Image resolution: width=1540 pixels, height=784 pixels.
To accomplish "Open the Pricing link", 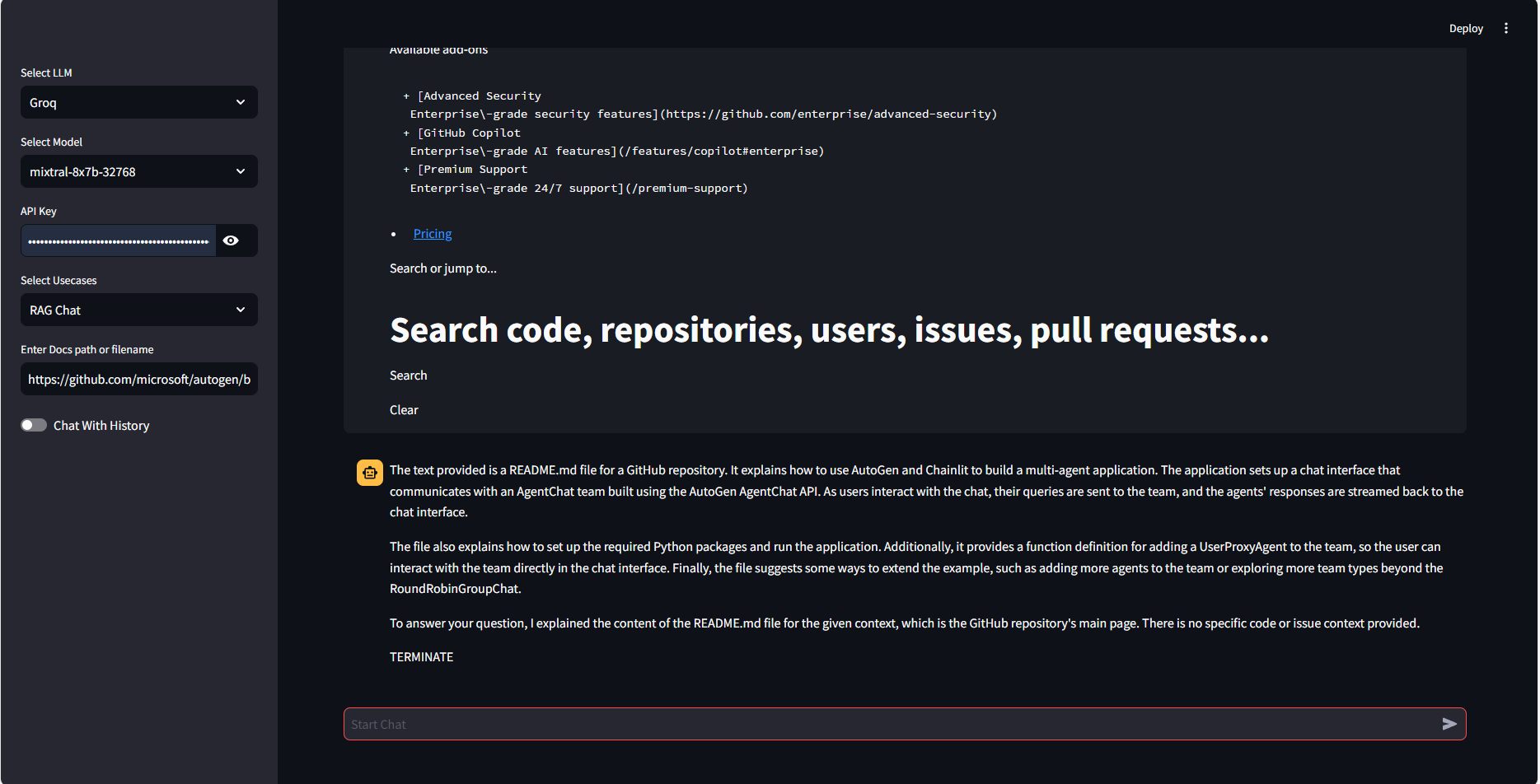I will [x=432, y=234].
